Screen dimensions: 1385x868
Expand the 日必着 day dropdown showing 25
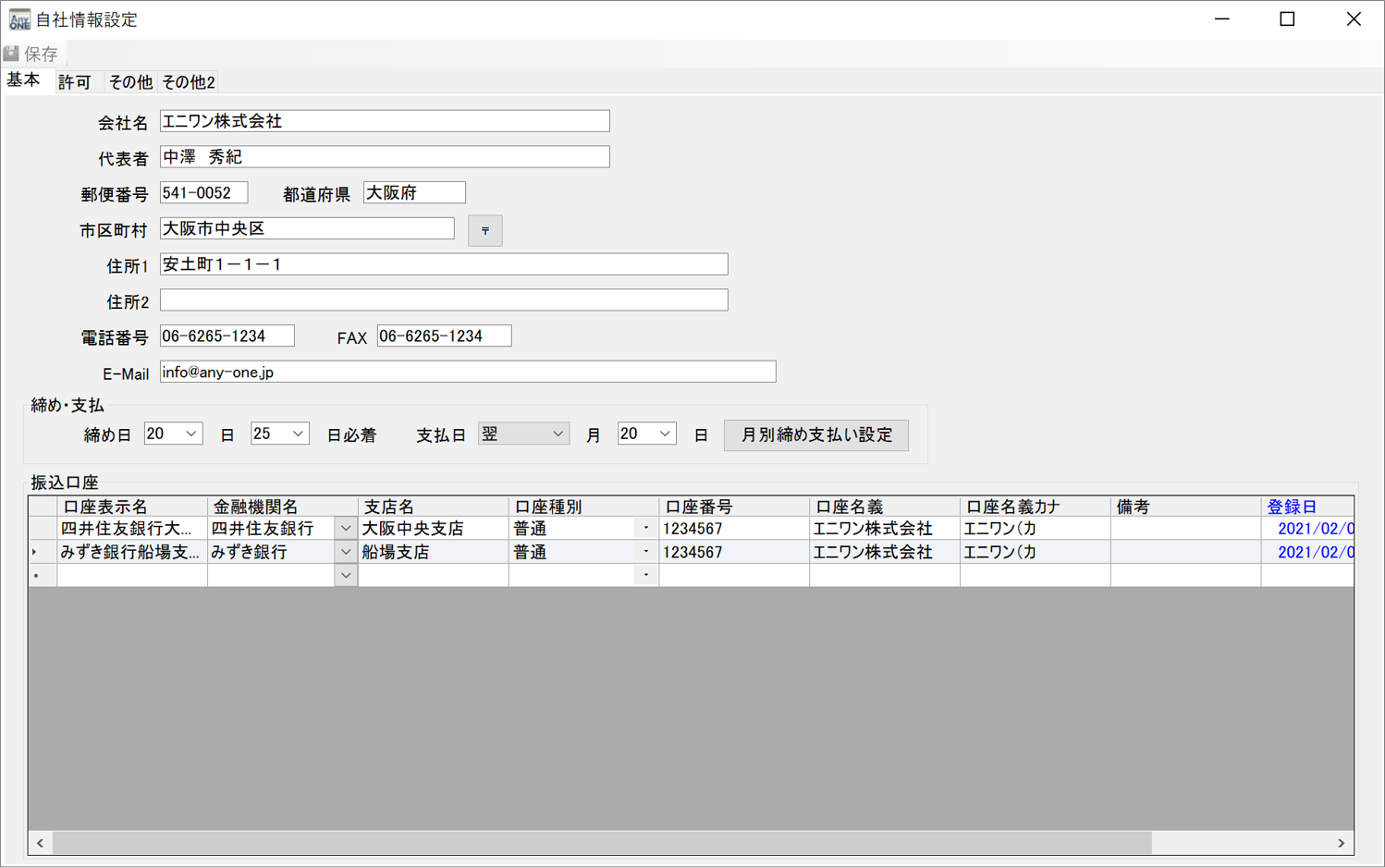(x=298, y=434)
